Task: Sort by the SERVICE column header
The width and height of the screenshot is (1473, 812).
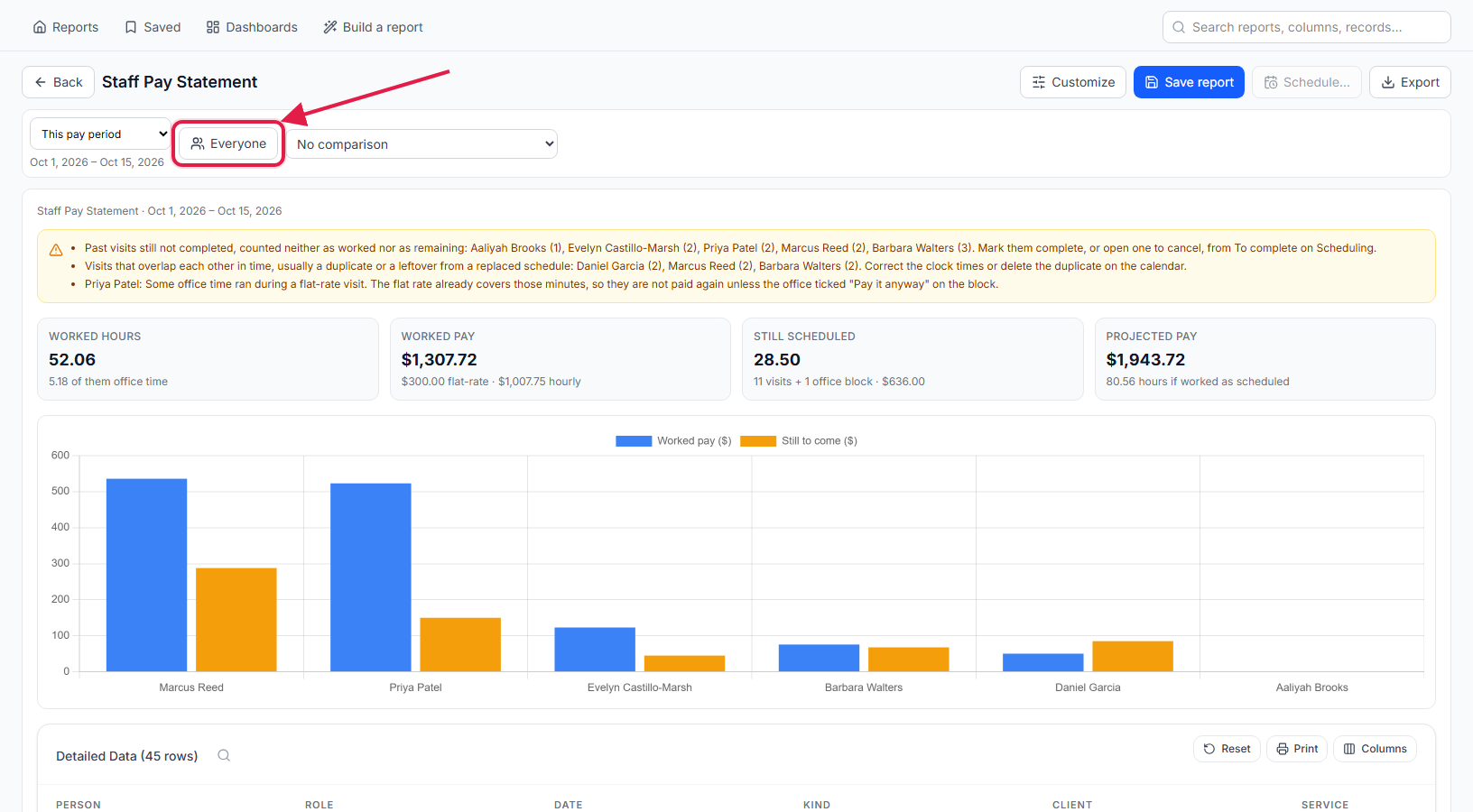Action: tap(1325, 805)
